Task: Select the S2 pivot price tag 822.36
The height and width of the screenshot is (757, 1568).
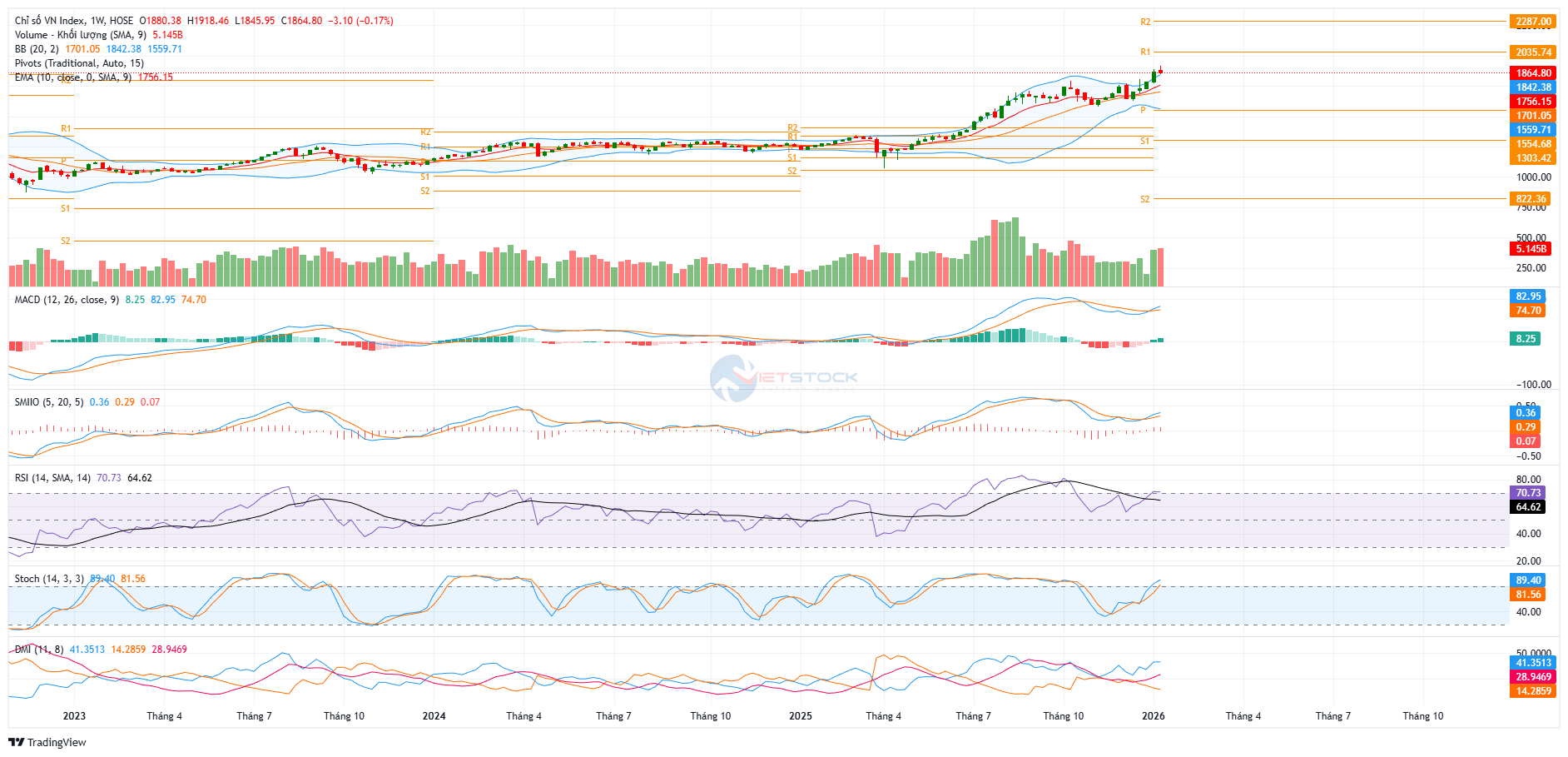Action: tap(1531, 199)
